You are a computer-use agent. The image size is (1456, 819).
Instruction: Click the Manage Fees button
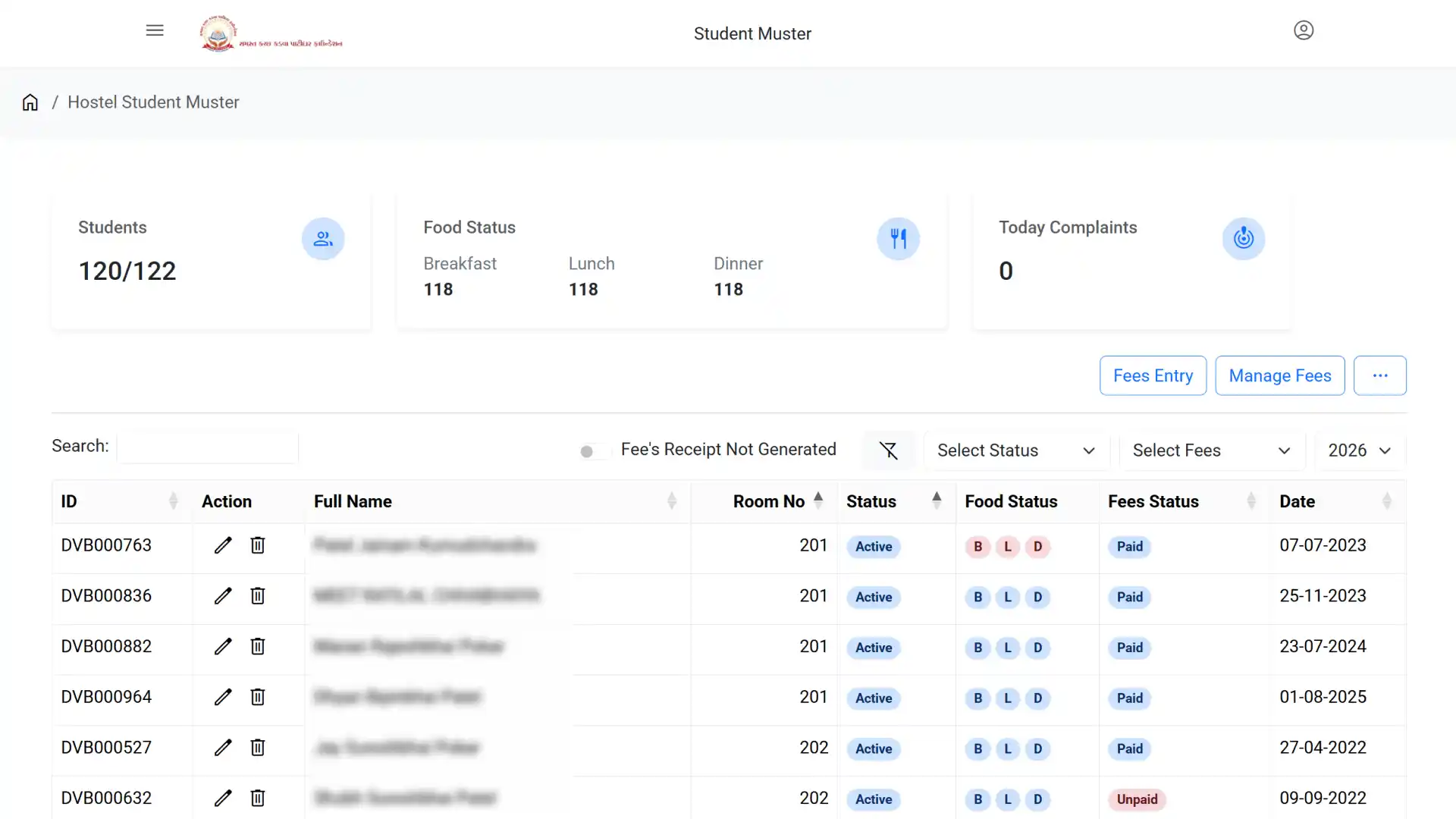(x=1279, y=375)
